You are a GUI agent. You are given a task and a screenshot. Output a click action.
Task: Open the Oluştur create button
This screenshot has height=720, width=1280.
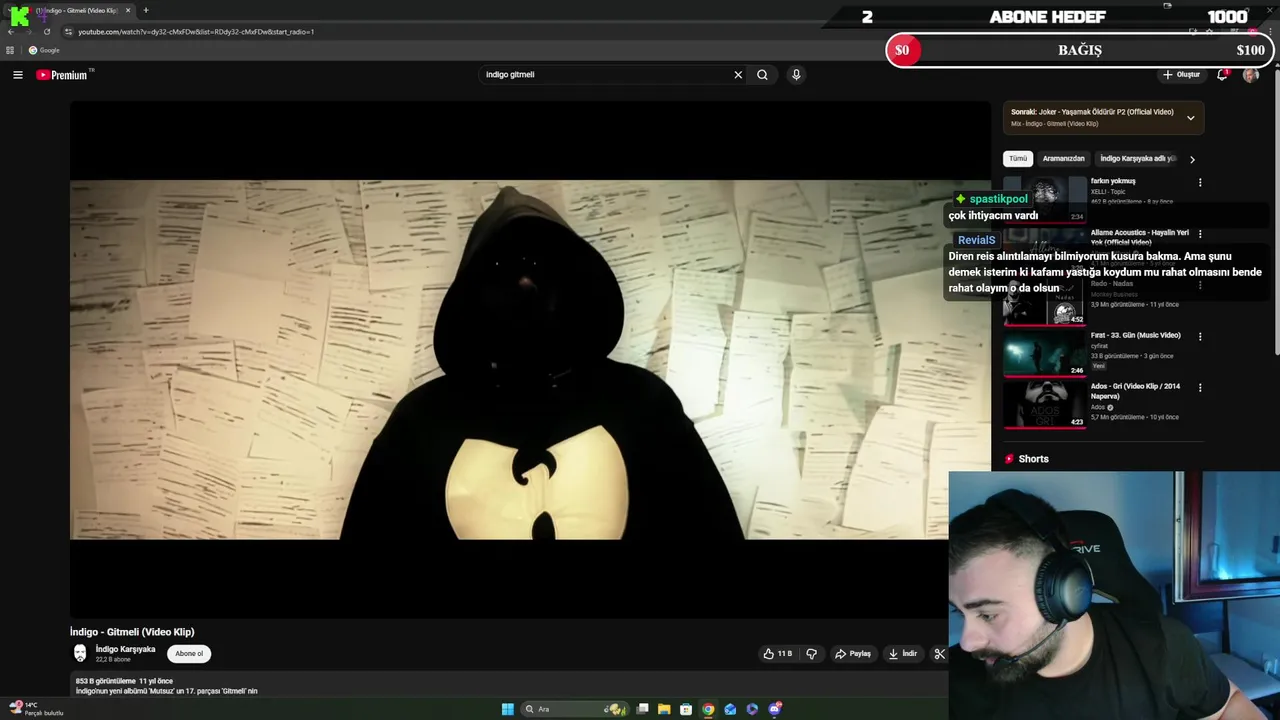1181,75
